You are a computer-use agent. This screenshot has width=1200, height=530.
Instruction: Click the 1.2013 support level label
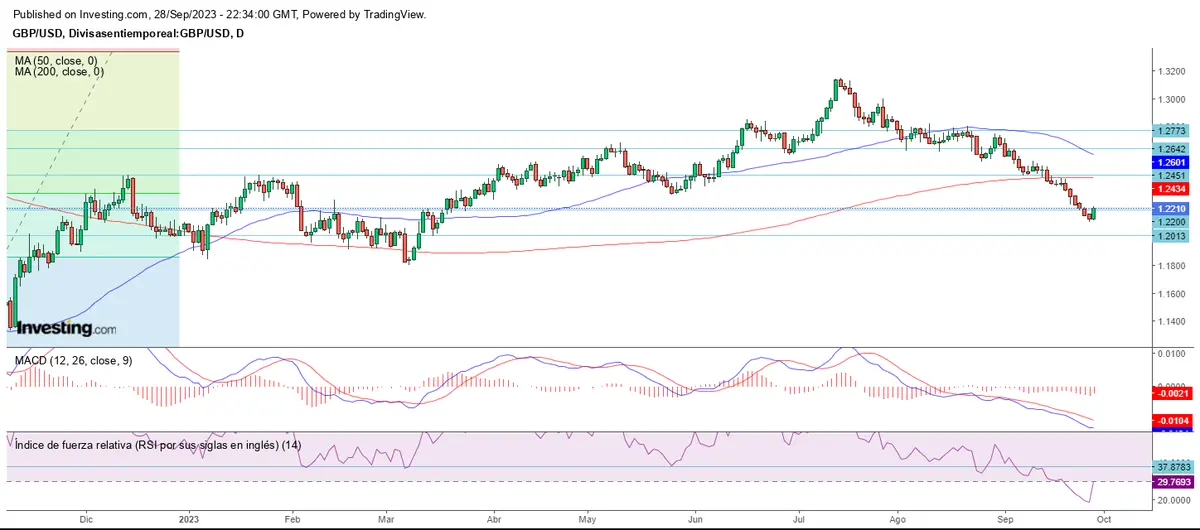click(x=1170, y=236)
